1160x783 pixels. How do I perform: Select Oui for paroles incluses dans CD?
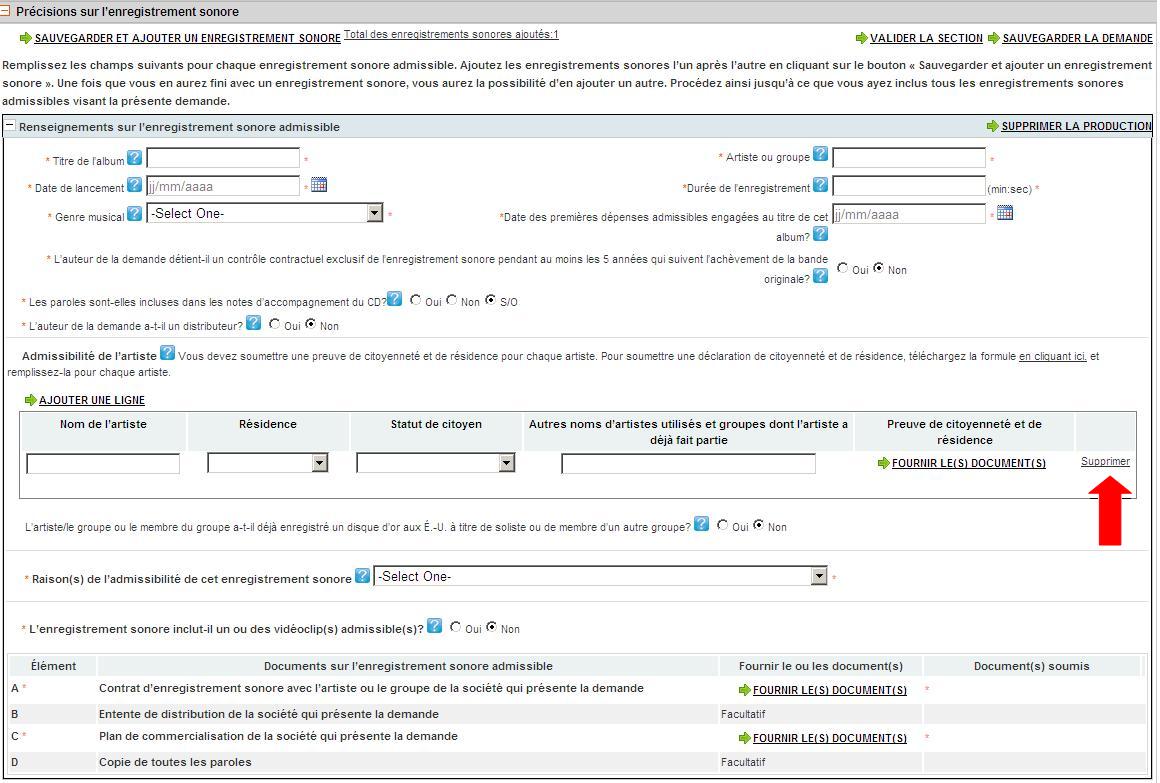[x=416, y=300]
